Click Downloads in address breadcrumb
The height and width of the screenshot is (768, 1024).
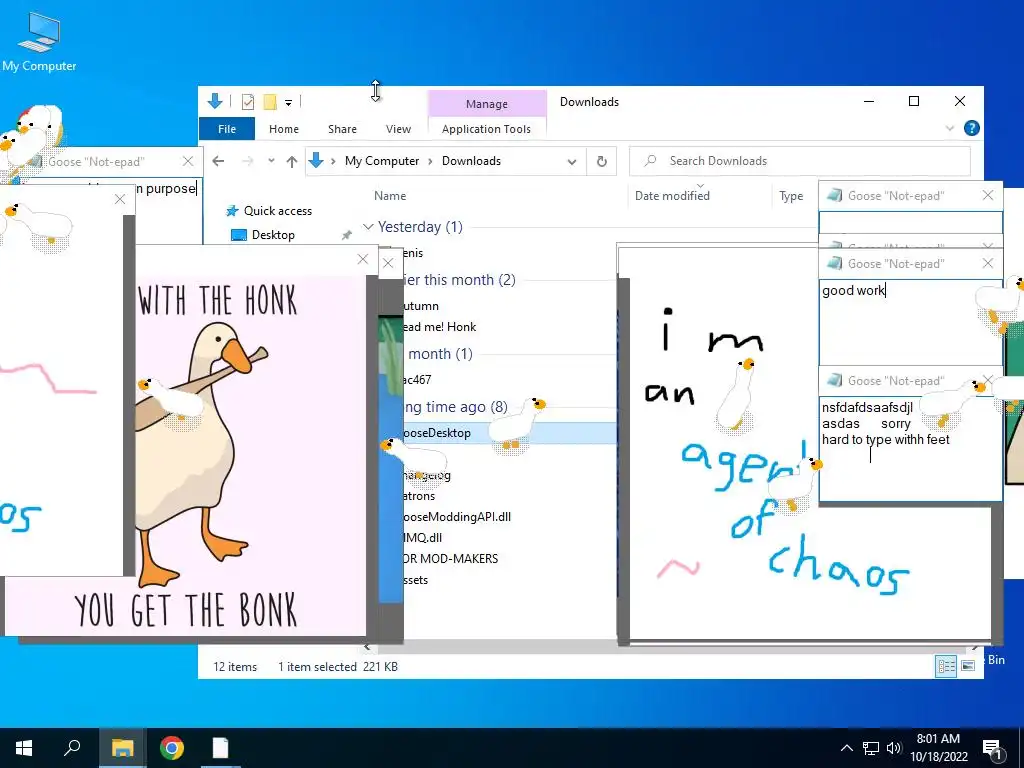[x=471, y=161]
